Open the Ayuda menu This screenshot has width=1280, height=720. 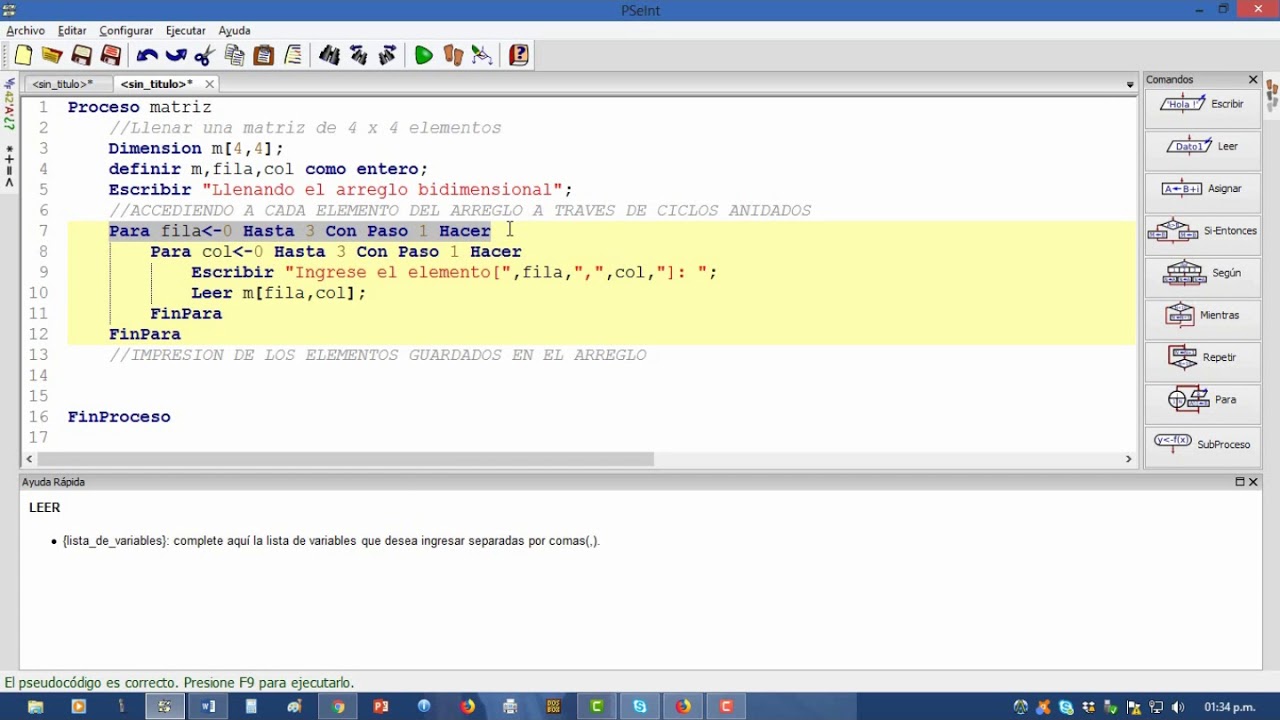coord(234,31)
